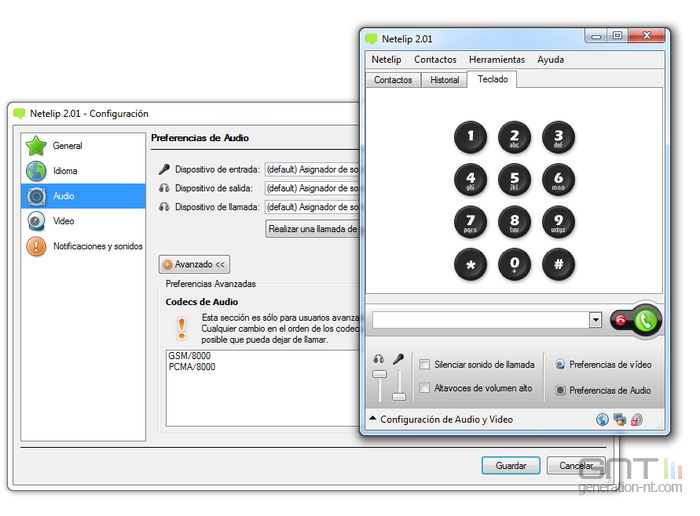The image size is (700, 516).
Task: Tap the 3 def keypad button
Action: (558, 137)
